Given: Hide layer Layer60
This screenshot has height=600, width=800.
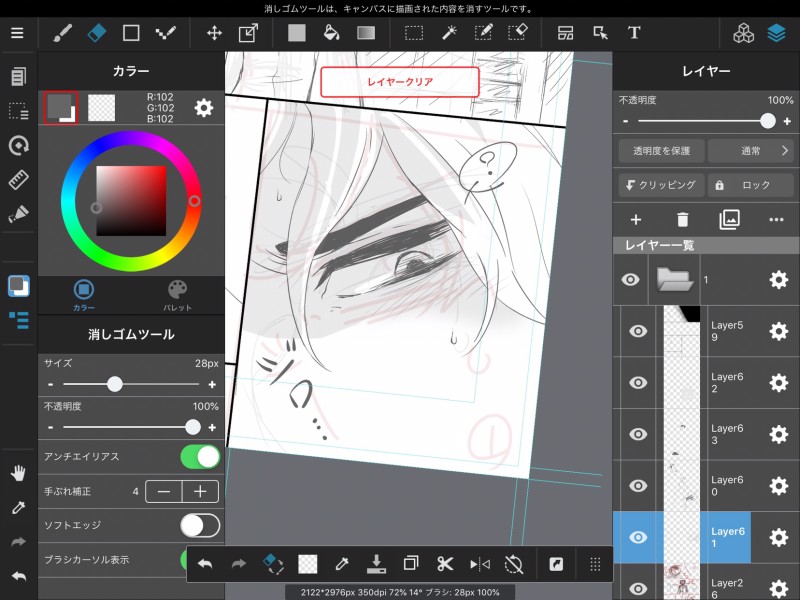Looking at the screenshot, I should click(638, 486).
